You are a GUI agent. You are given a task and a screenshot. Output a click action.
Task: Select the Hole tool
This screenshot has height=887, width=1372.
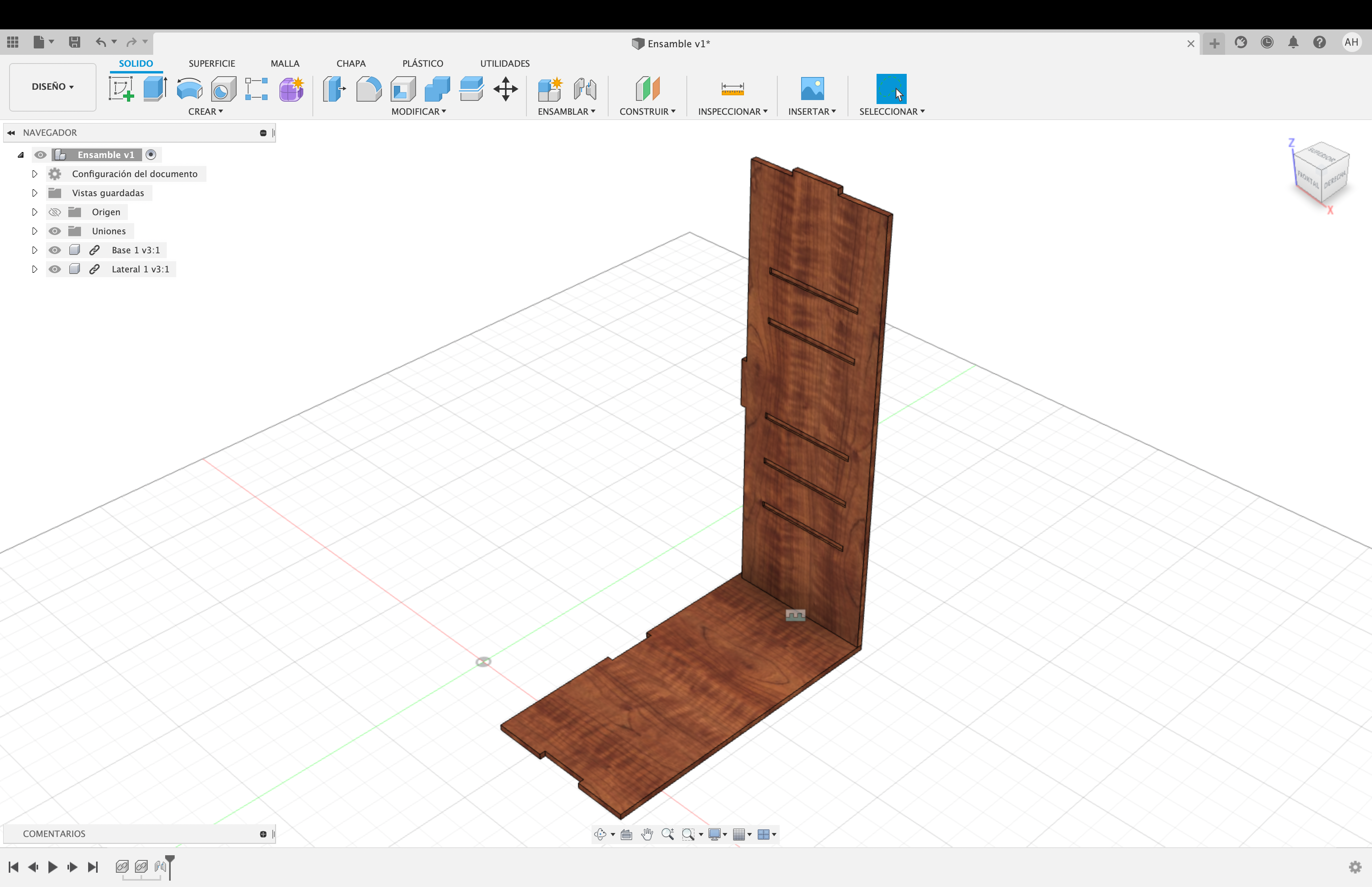[224, 89]
